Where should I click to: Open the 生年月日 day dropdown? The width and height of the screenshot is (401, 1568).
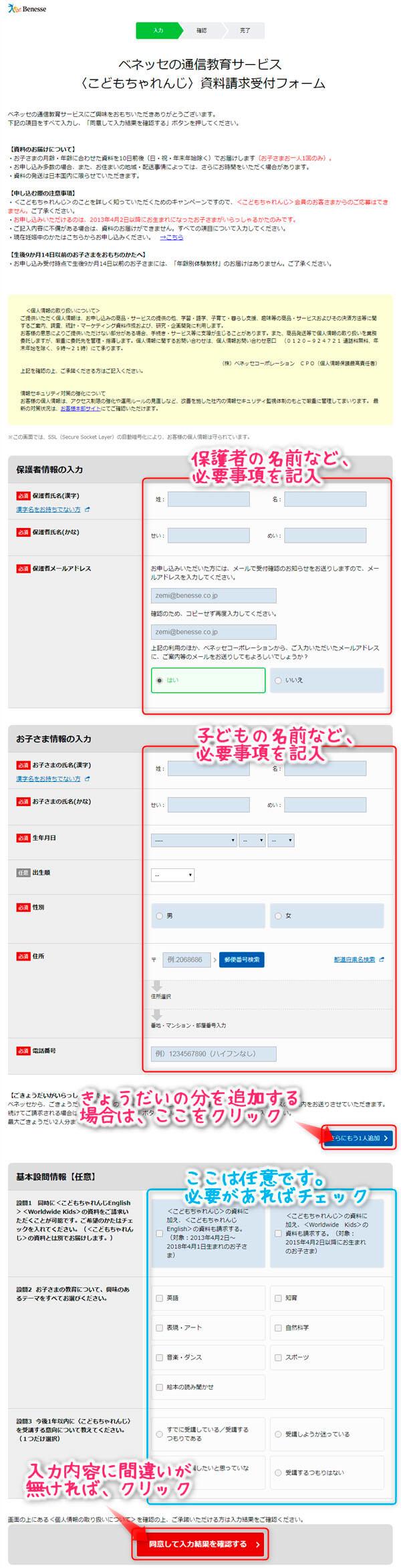[x=281, y=840]
